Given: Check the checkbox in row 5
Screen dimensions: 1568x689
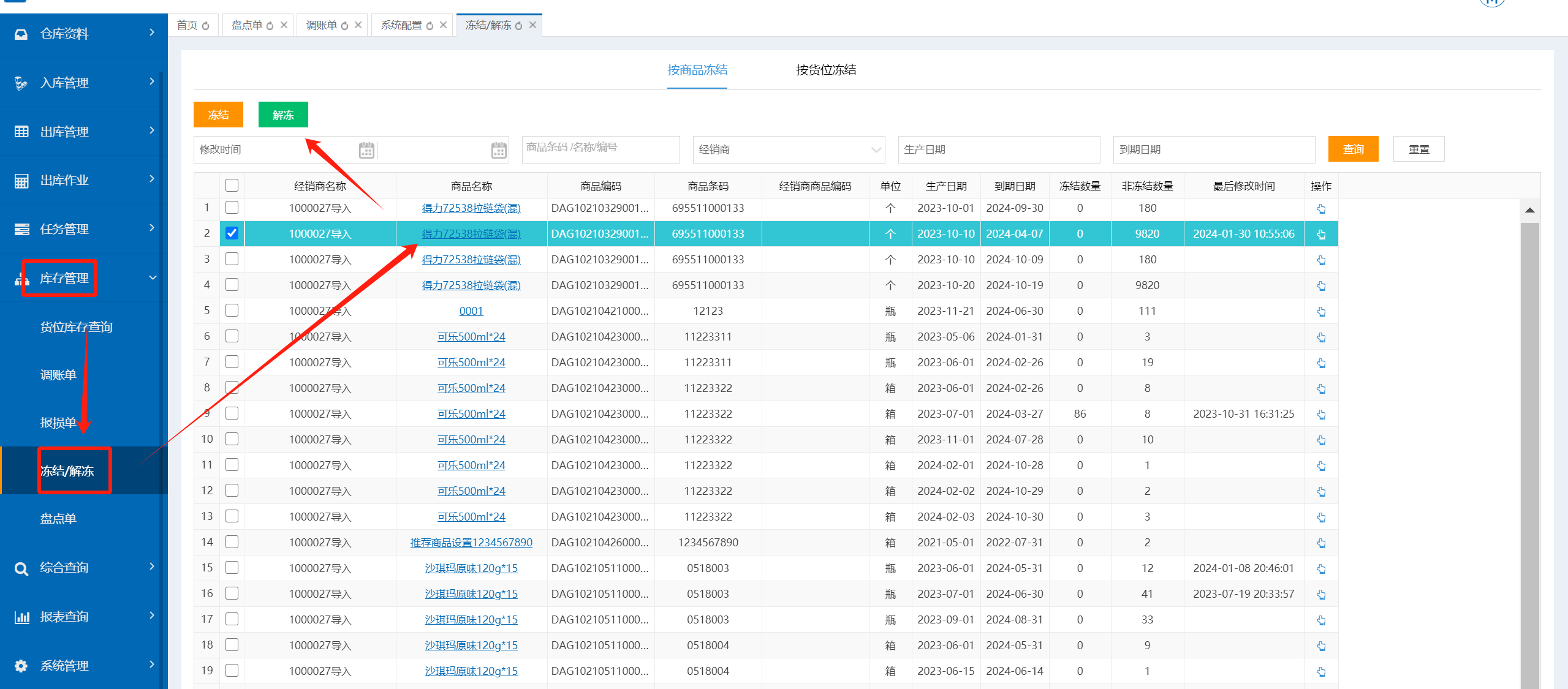Looking at the screenshot, I should pos(232,311).
